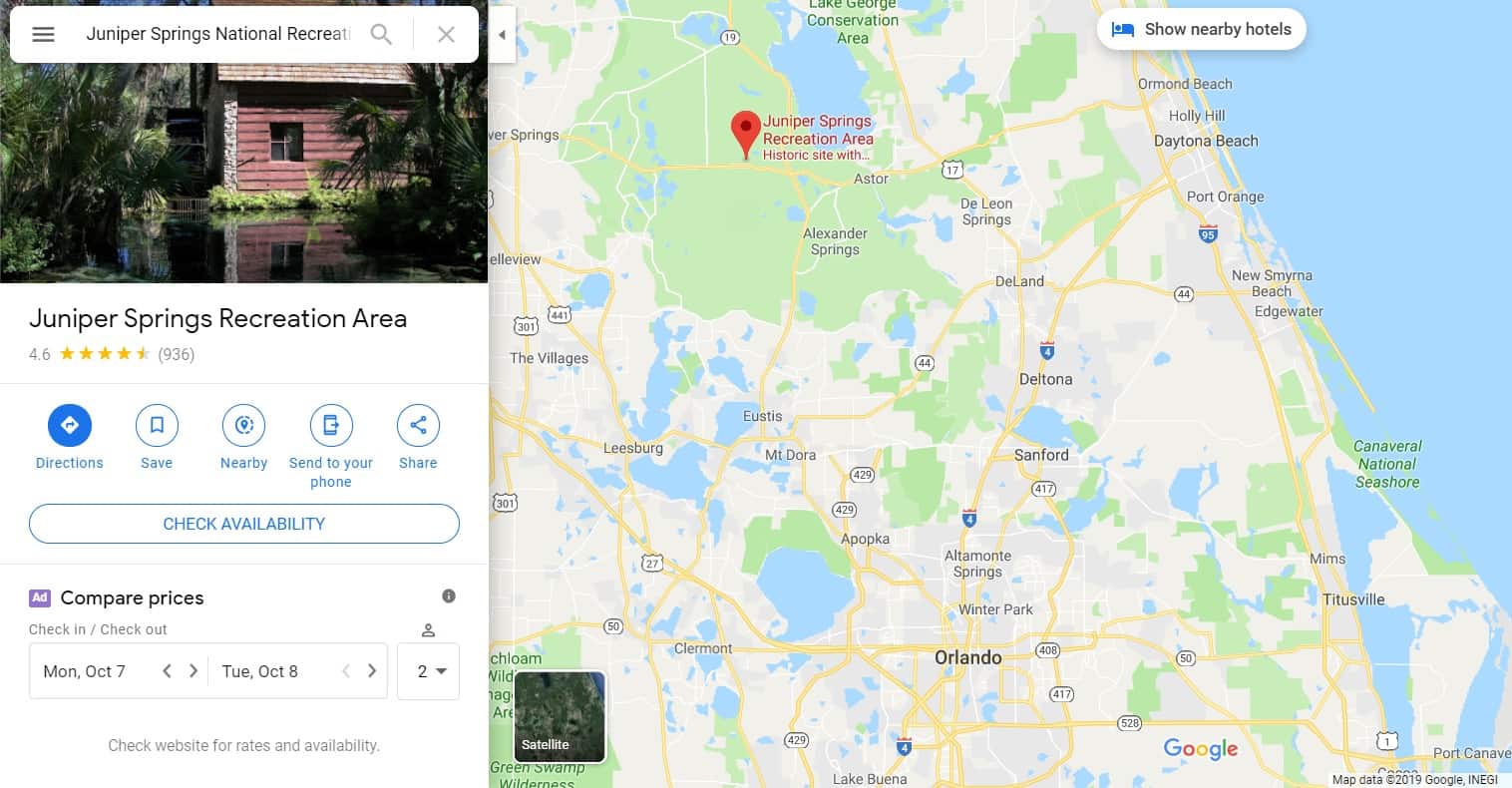Click the search box text field
The image size is (1512, 788).
[x=217, y=34]
